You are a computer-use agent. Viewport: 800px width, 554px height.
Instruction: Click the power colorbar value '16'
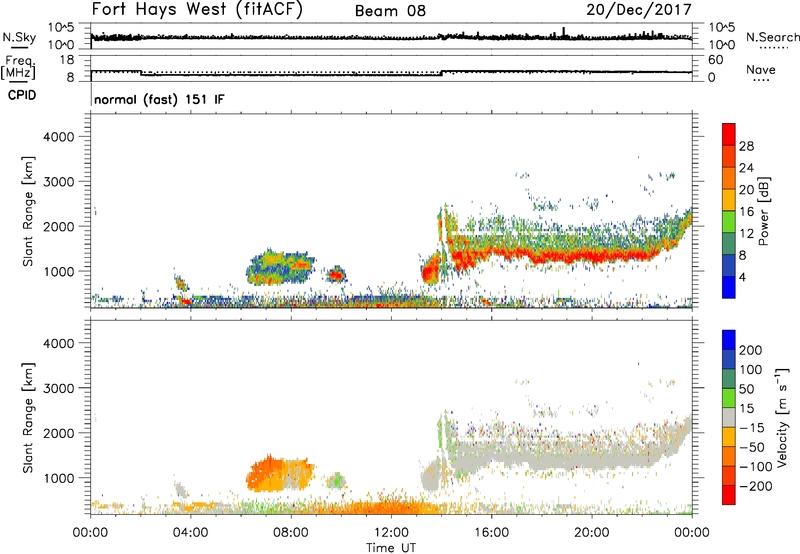(746, 212)
